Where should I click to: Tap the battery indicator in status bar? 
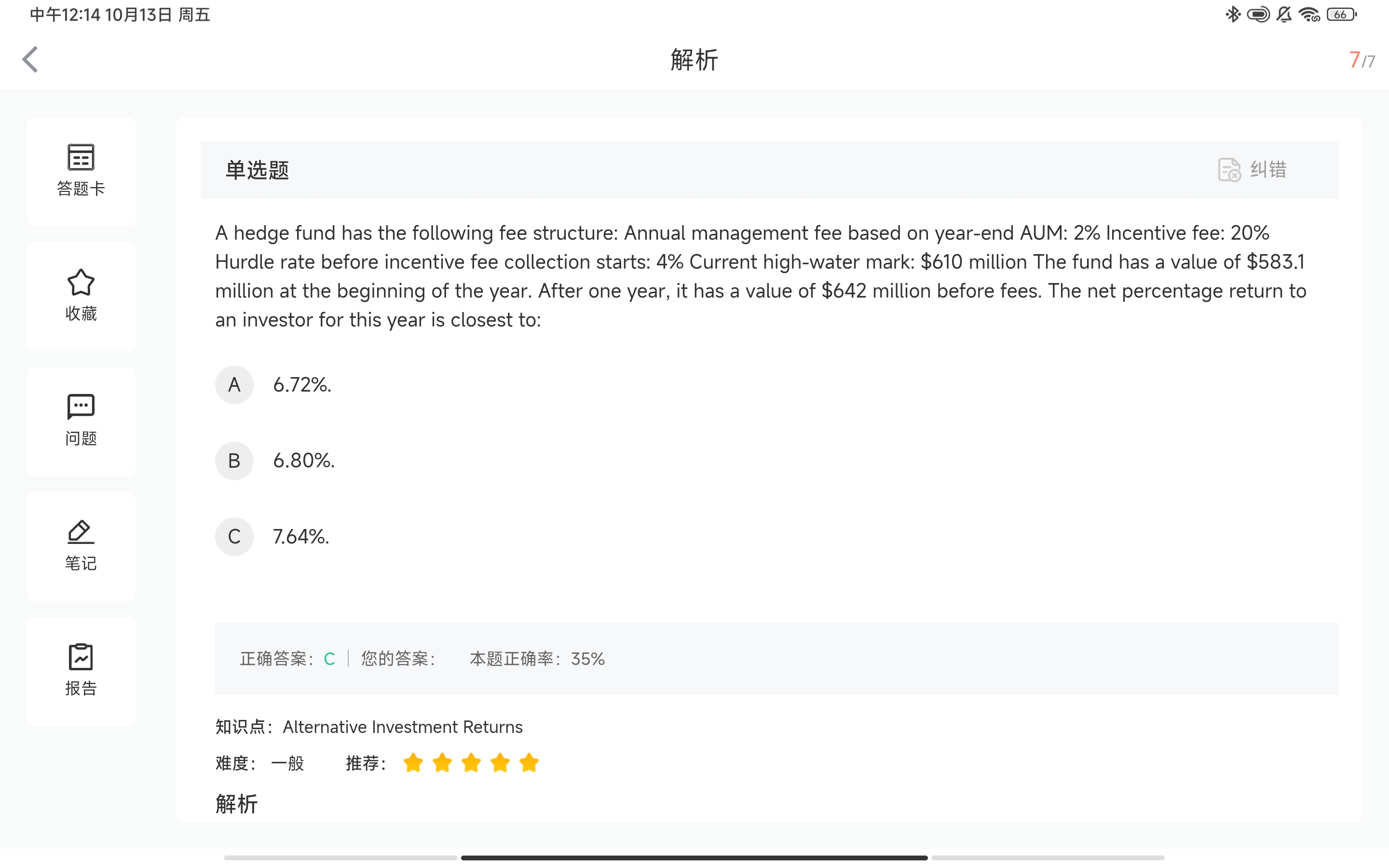1342,14
